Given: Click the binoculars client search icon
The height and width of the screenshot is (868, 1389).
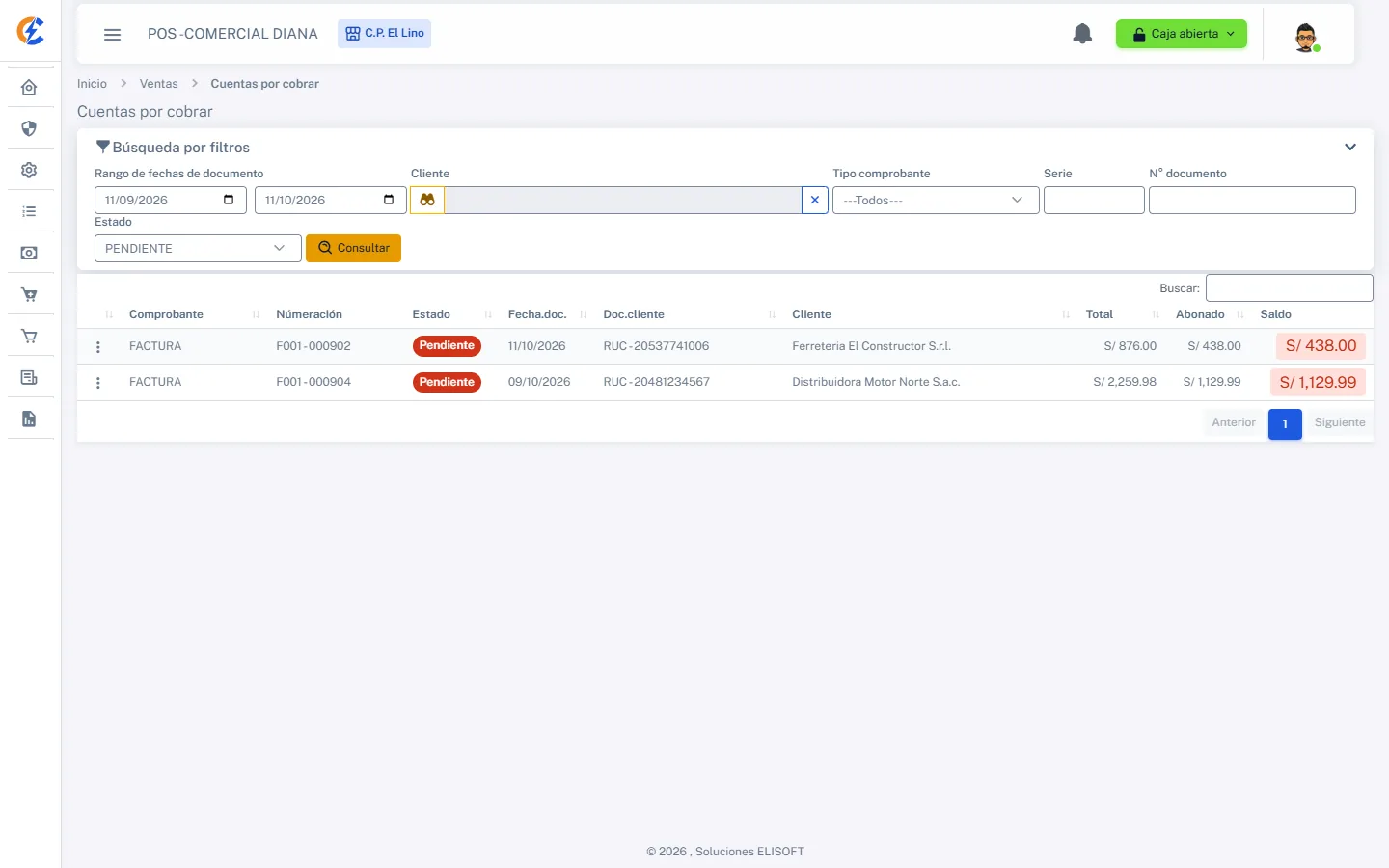Looking at the screenshot, I should click(x=427, y=200).
